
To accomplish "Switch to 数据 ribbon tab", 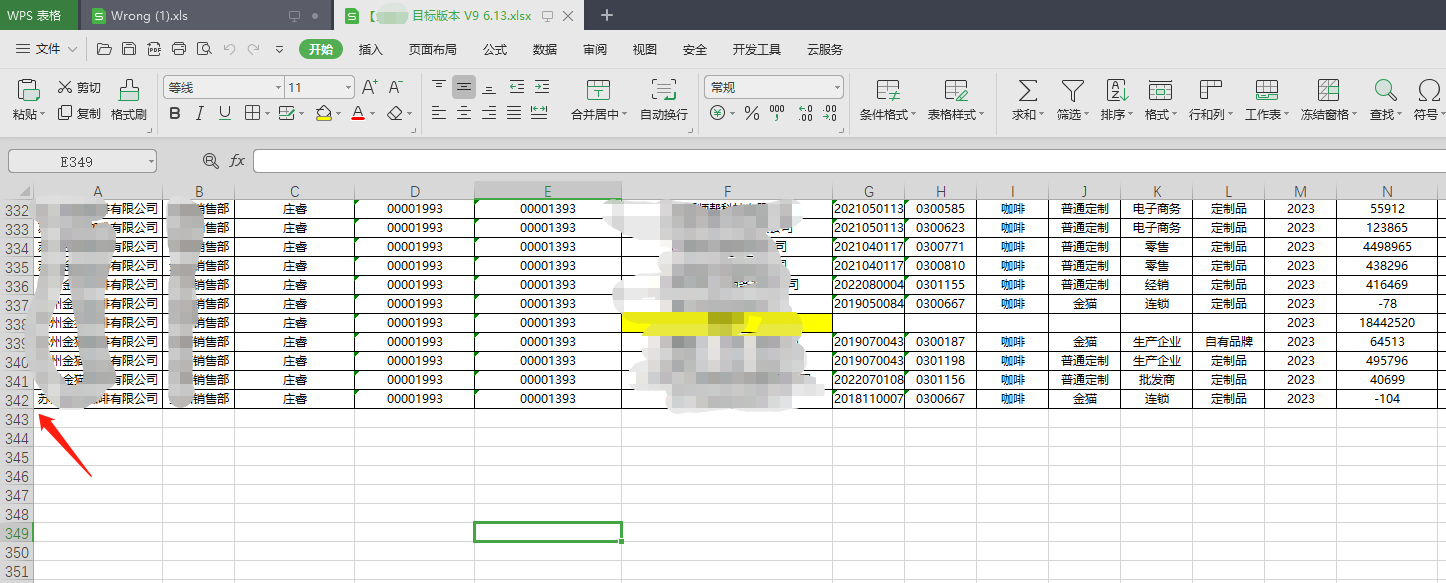I will point(545,49).
